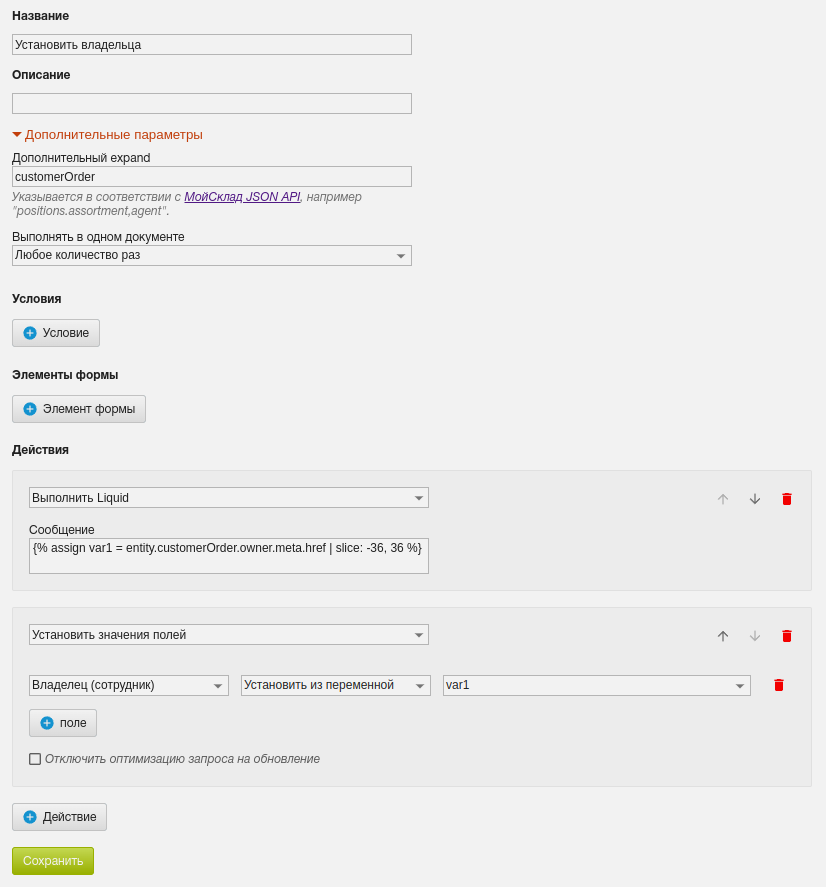
Task: Enable Отключить оптимизацию запроса на обновление checkbox
Action: (x=35, y=759)
